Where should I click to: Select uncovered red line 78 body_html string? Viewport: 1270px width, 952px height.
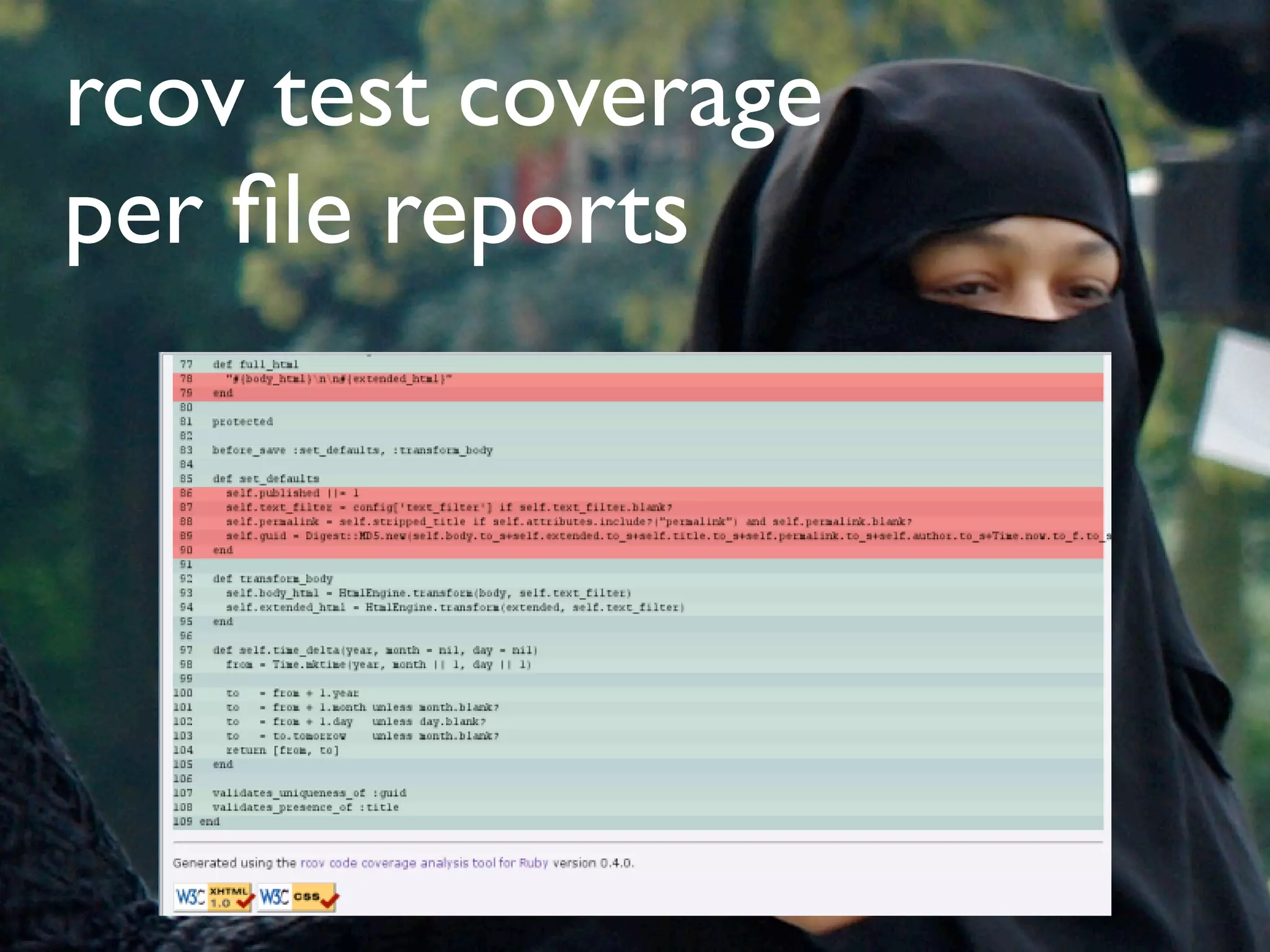[339, 379]
